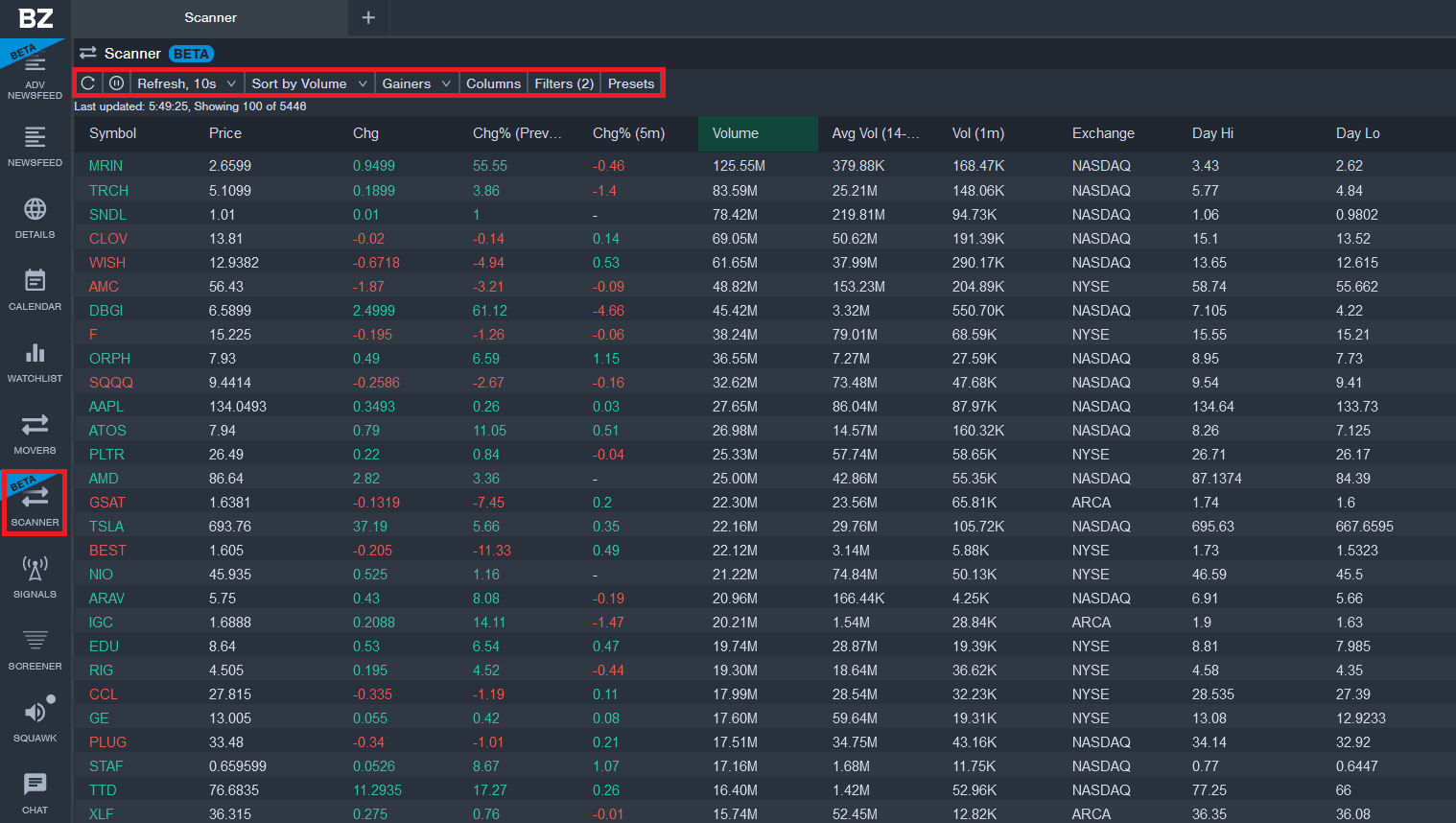Click the Scanner title swap arrows icon
Screen dimensions: 1456x823
click(88, 54)
